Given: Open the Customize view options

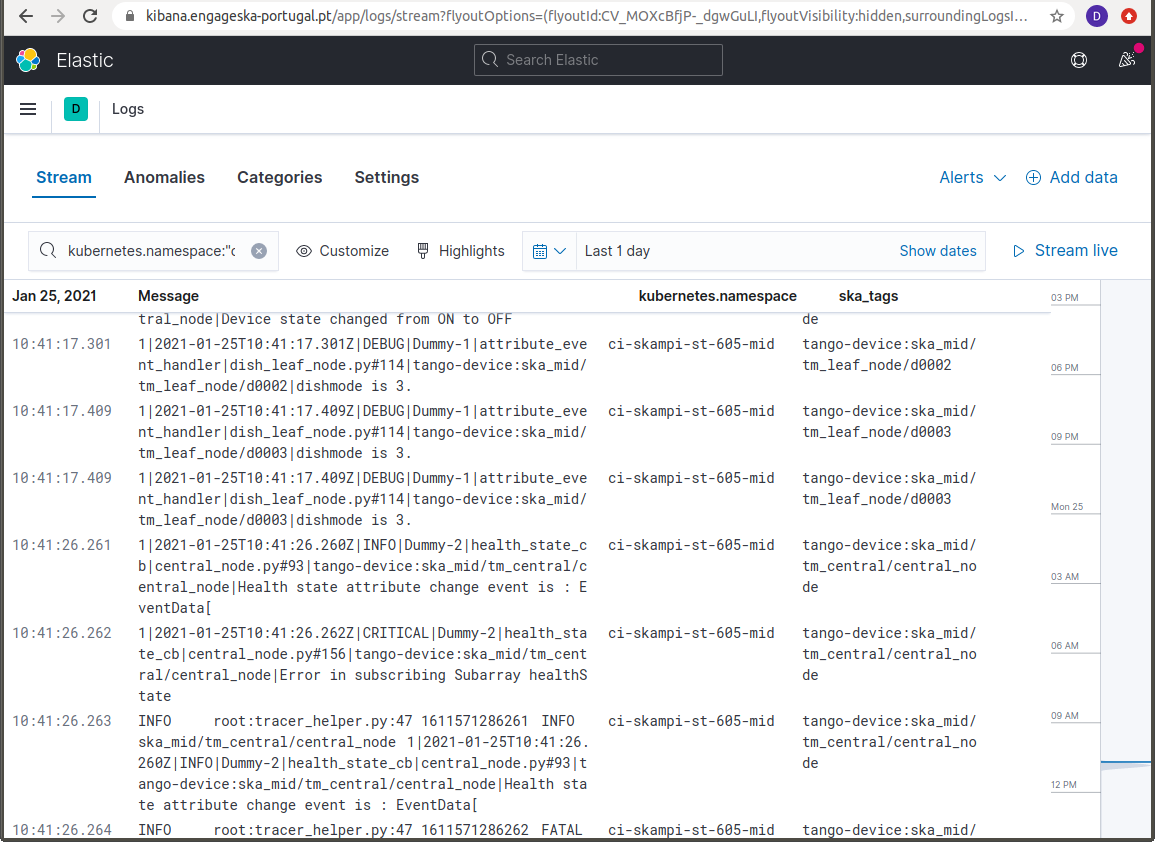Looking at the screenshot, I should click(x=343, y=251).
